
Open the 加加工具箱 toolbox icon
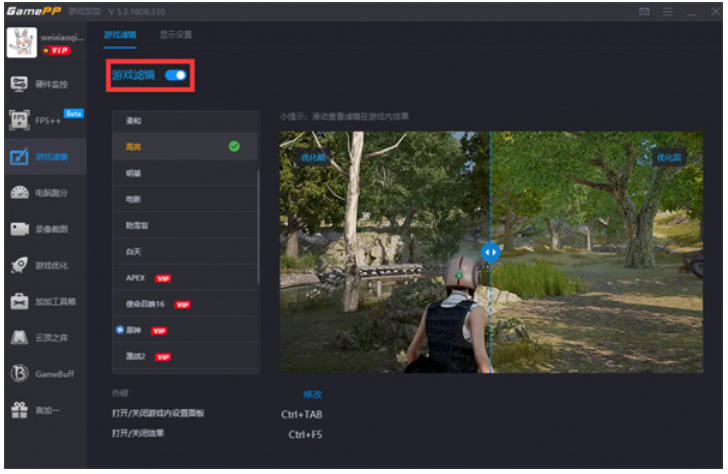click(x=20, y=301)
